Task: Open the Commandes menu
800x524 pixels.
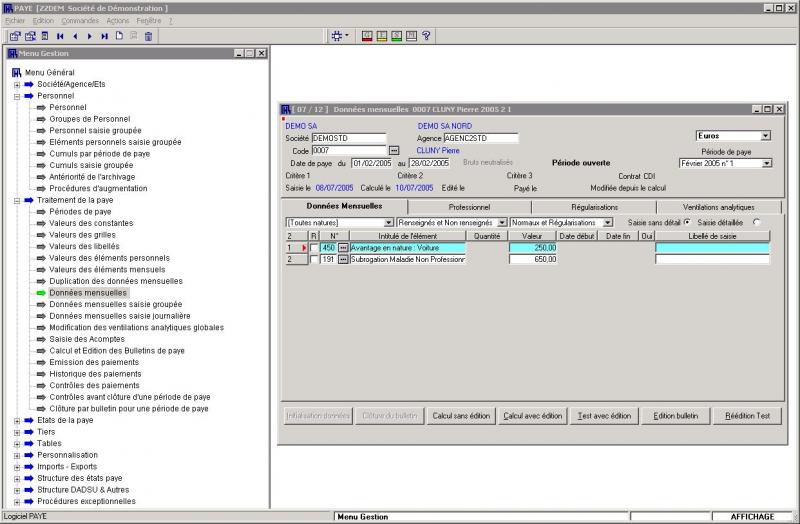Action: pos(80,20)
